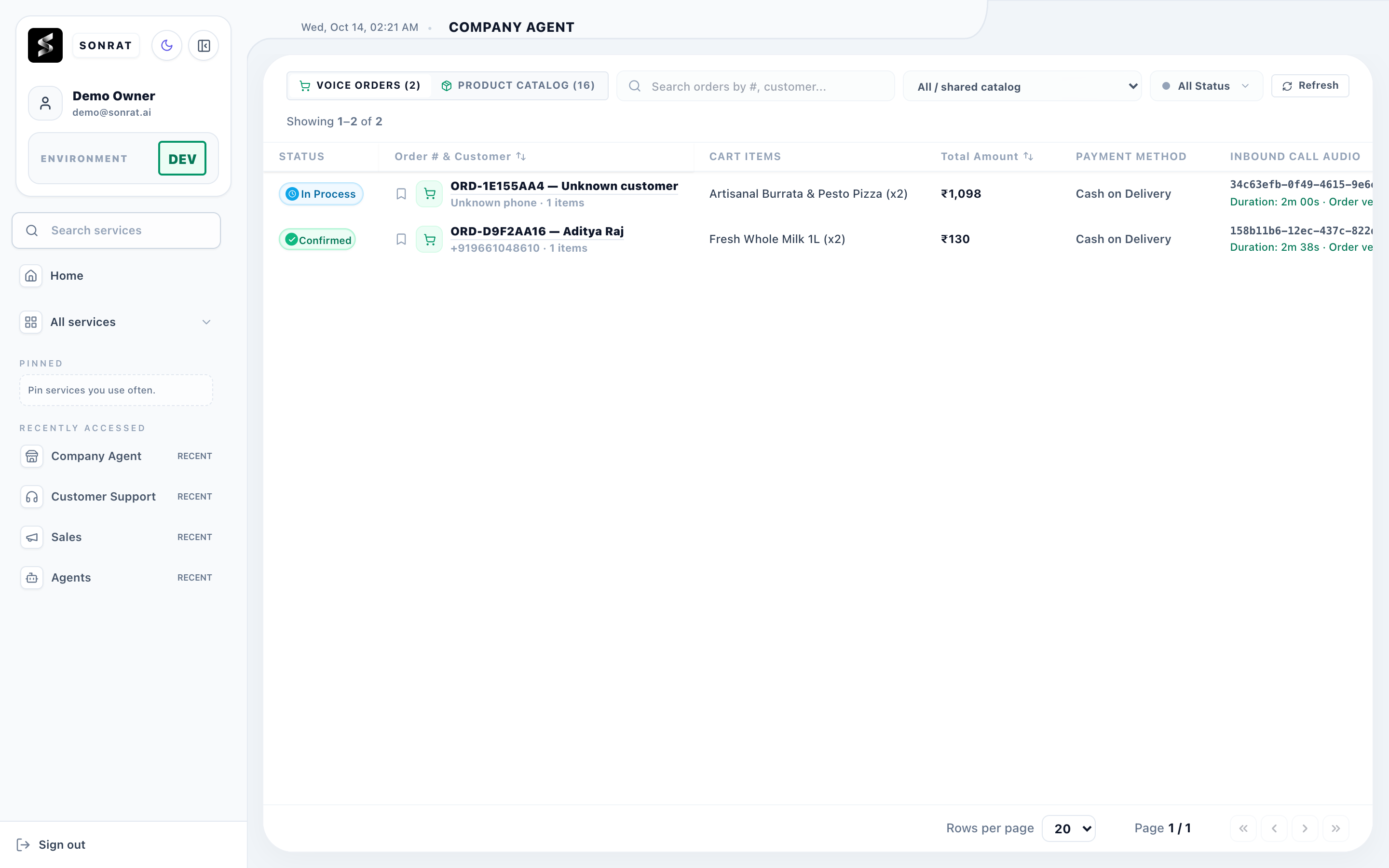Open order ORD-1E155AA4 Unknown customer link

point(564,186)
